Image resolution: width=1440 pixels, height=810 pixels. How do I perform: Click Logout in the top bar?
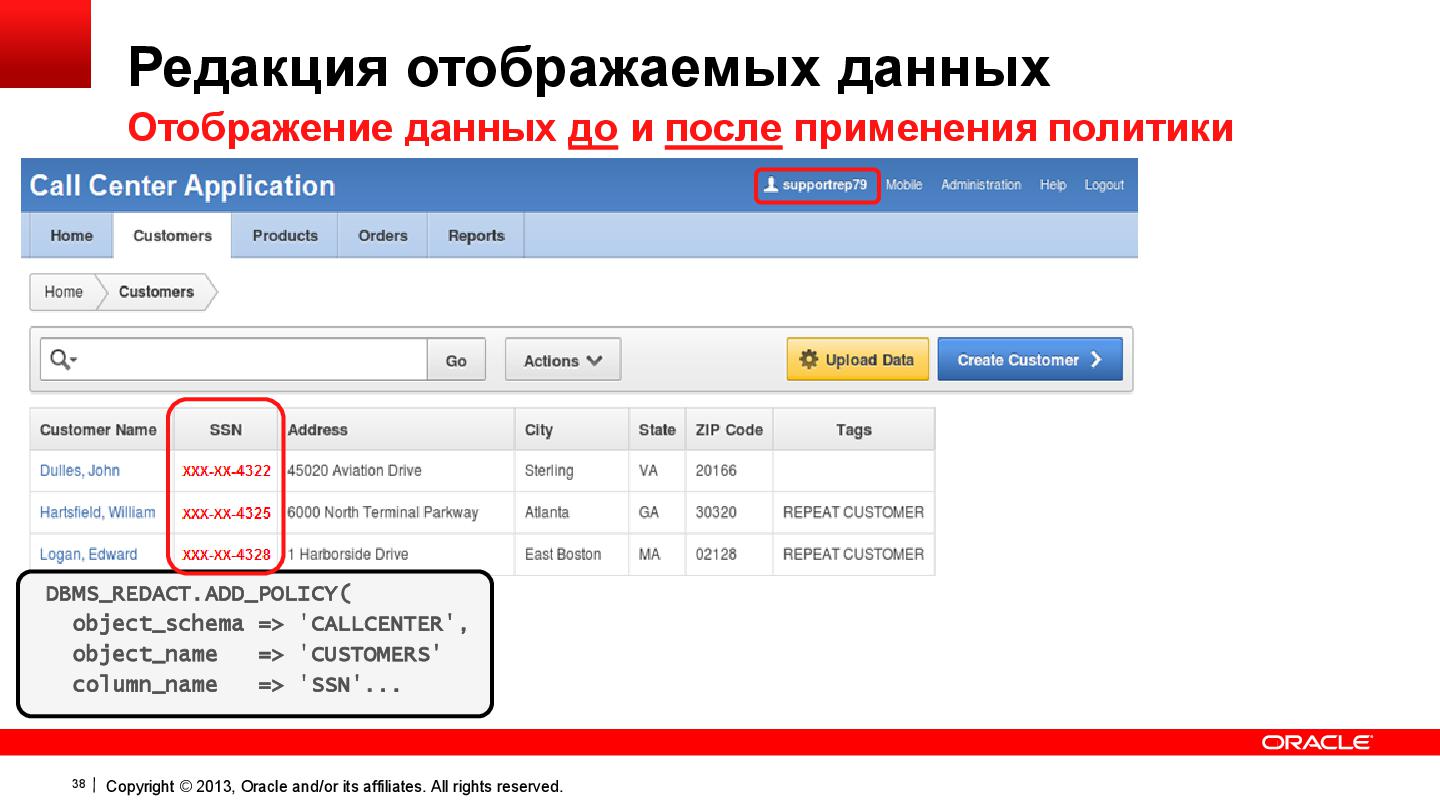1104,185
